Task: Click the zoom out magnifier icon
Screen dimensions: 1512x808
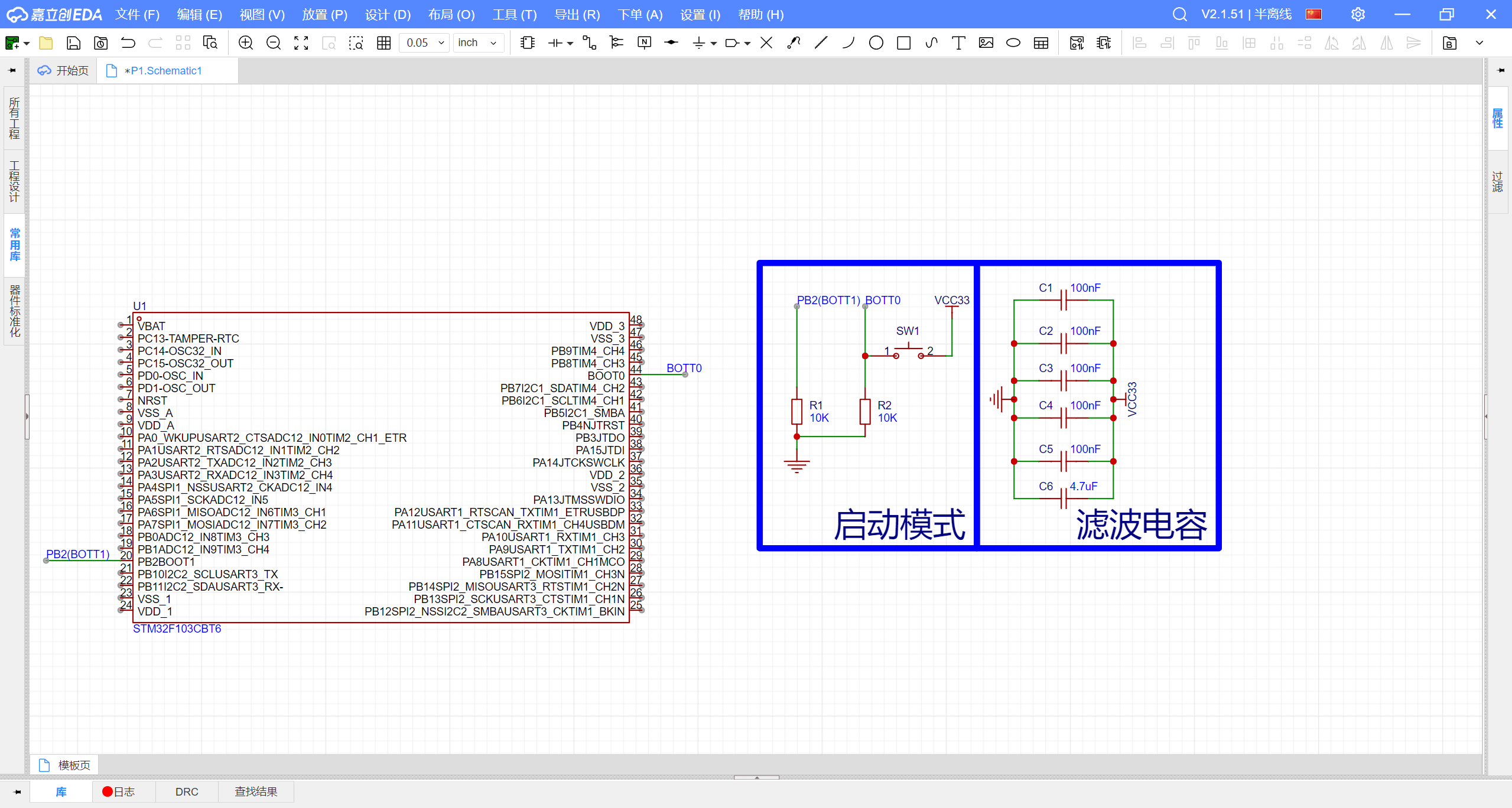Action: 273,43
